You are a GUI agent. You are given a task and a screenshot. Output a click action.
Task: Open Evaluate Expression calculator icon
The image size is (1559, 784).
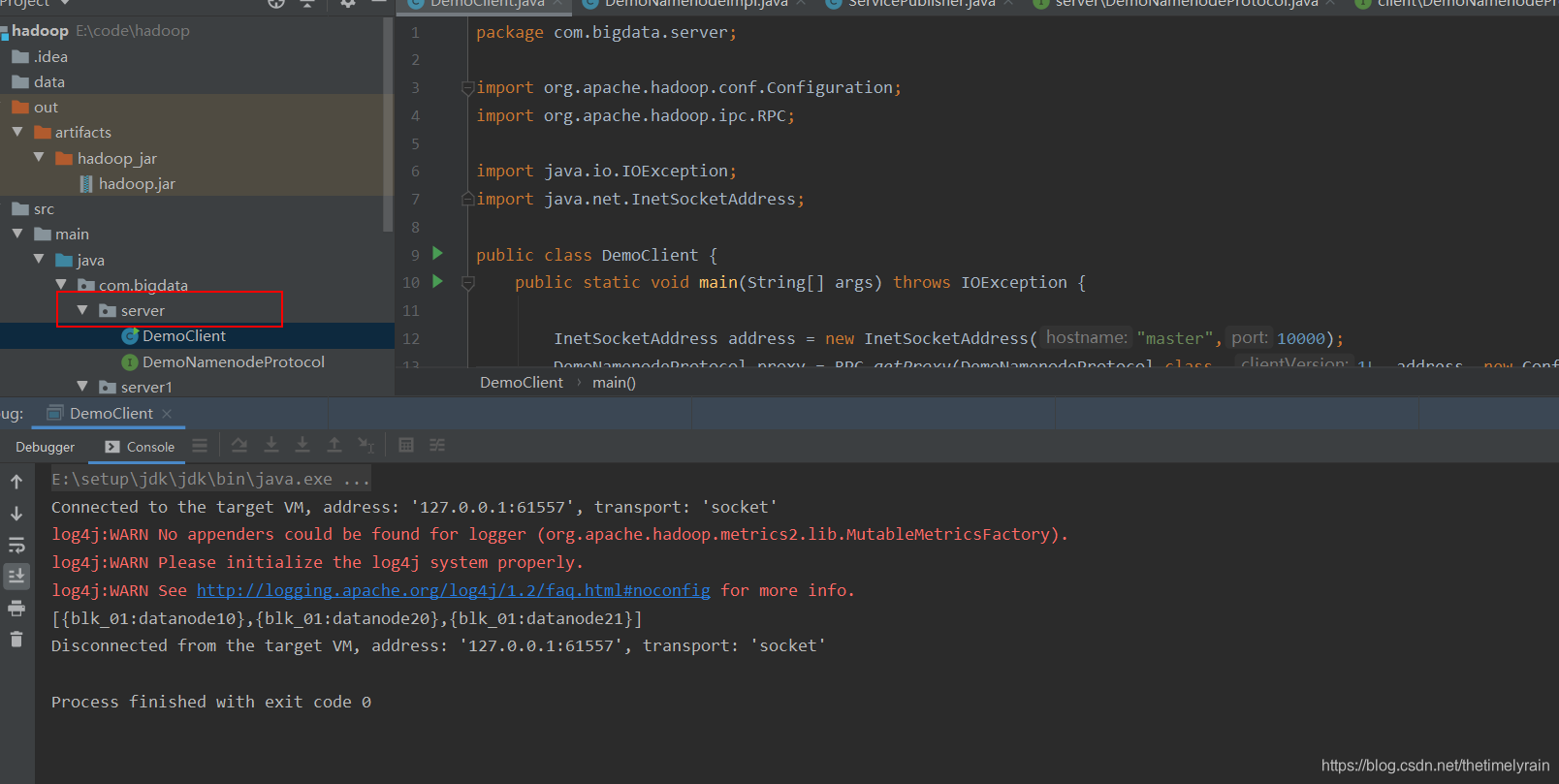pyautogui.click(x=406, y=445)
